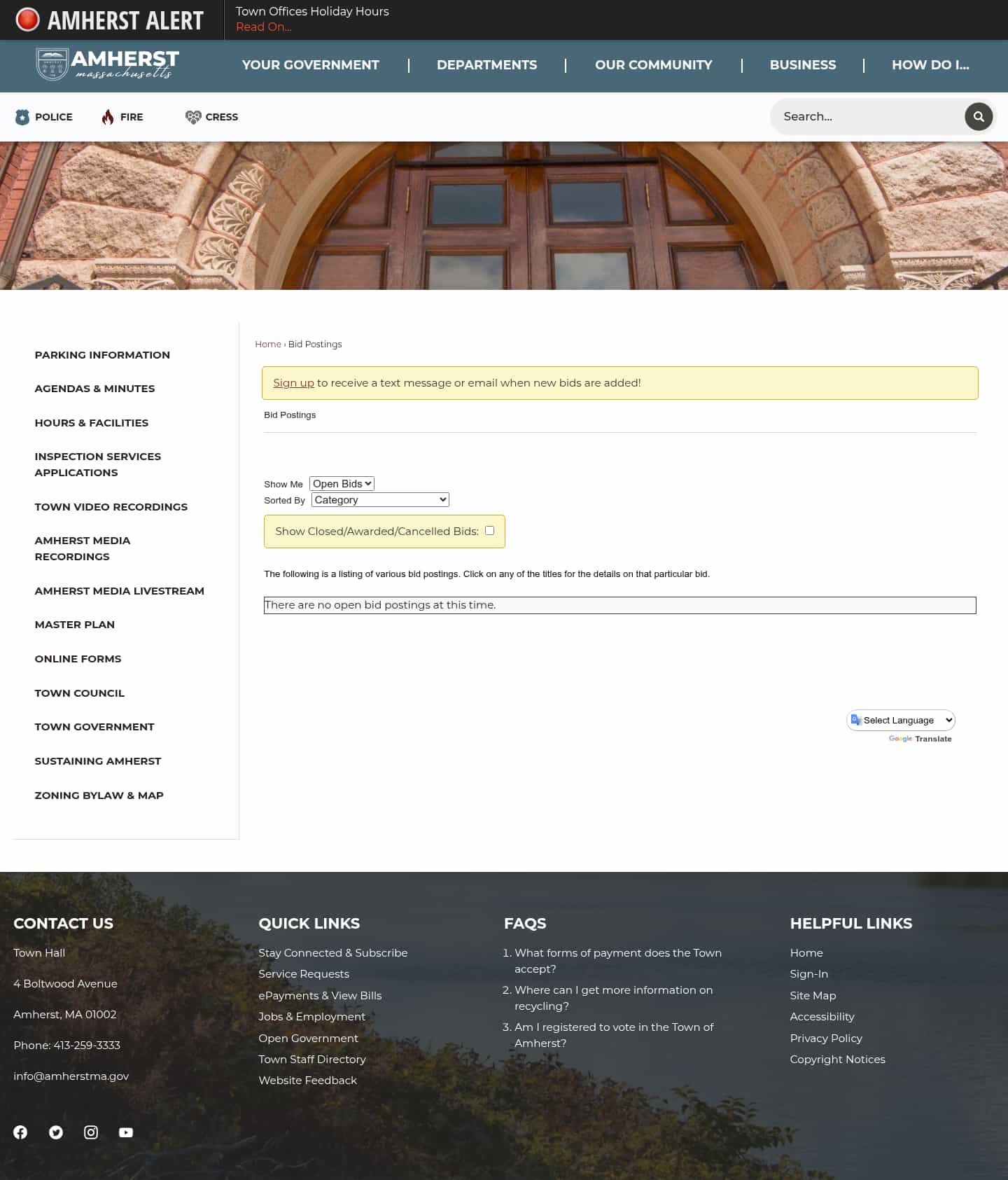Open Town Council sidebar link
Image resolution: width=1008 pixels, height=1180 pixels.
(x=80, y=693)
